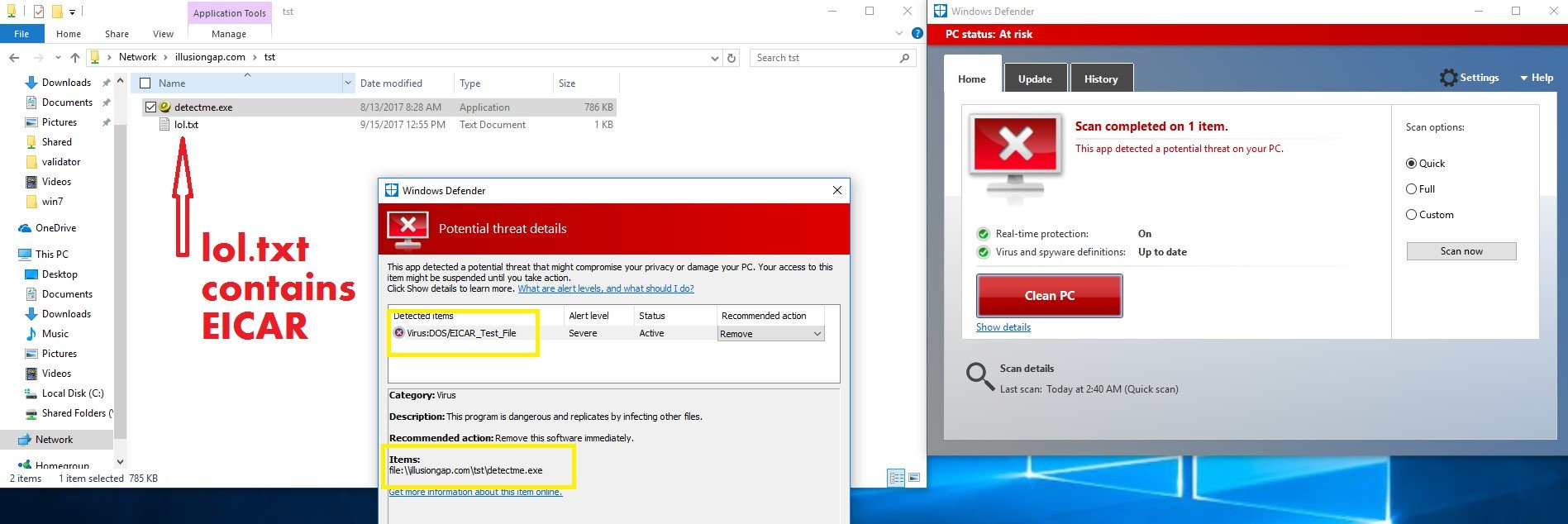Open the File menu in Explorer
This screenshot has height=524, width=1568.
click(21, 34)
